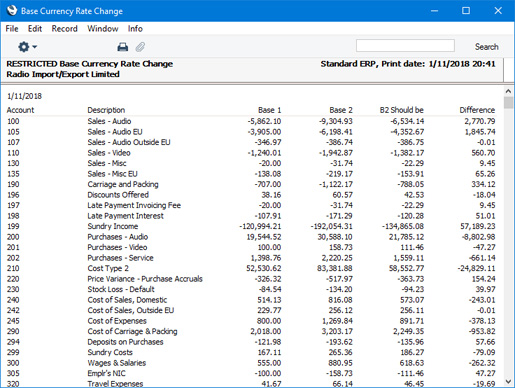
Task: Click Sales - Misc EU description
Action: point(113,174)
